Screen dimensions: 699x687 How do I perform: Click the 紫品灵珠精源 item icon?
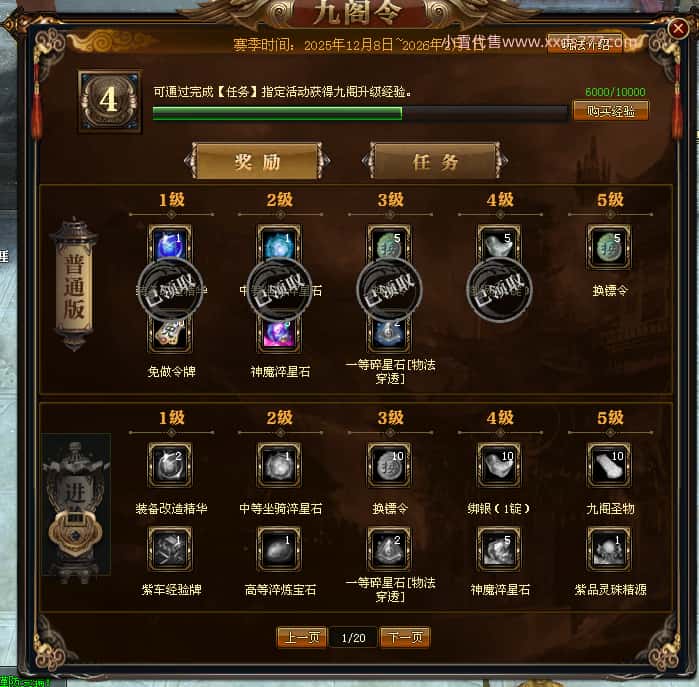point(609,549)
